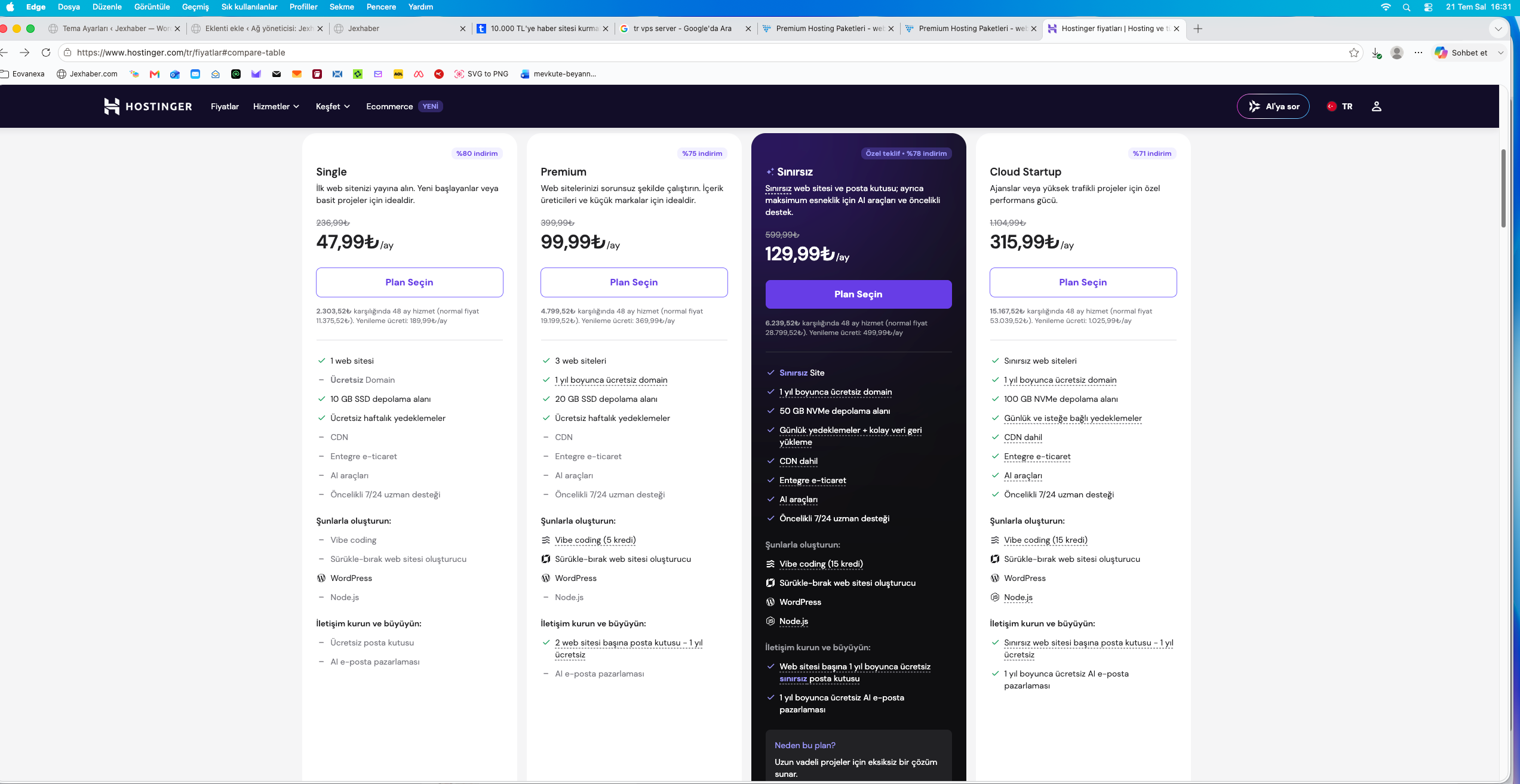This screenshot has height=784, width=1520.
Task: Open the Meta bookmark icon
Action: [419, 74]
